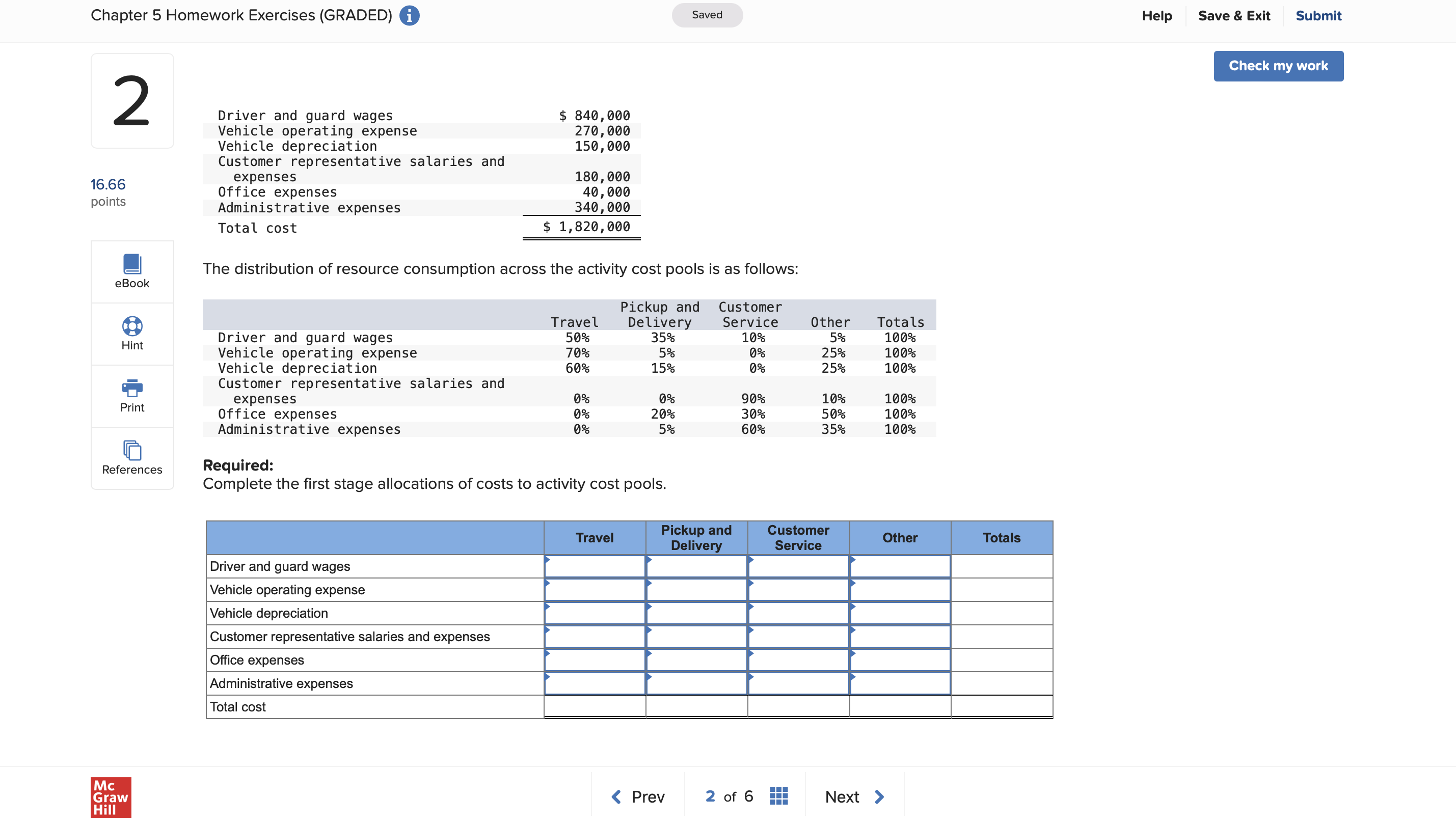Go back using the Prev chevron
Viewport: 1456px width, 826px height.
pos(617,796)
